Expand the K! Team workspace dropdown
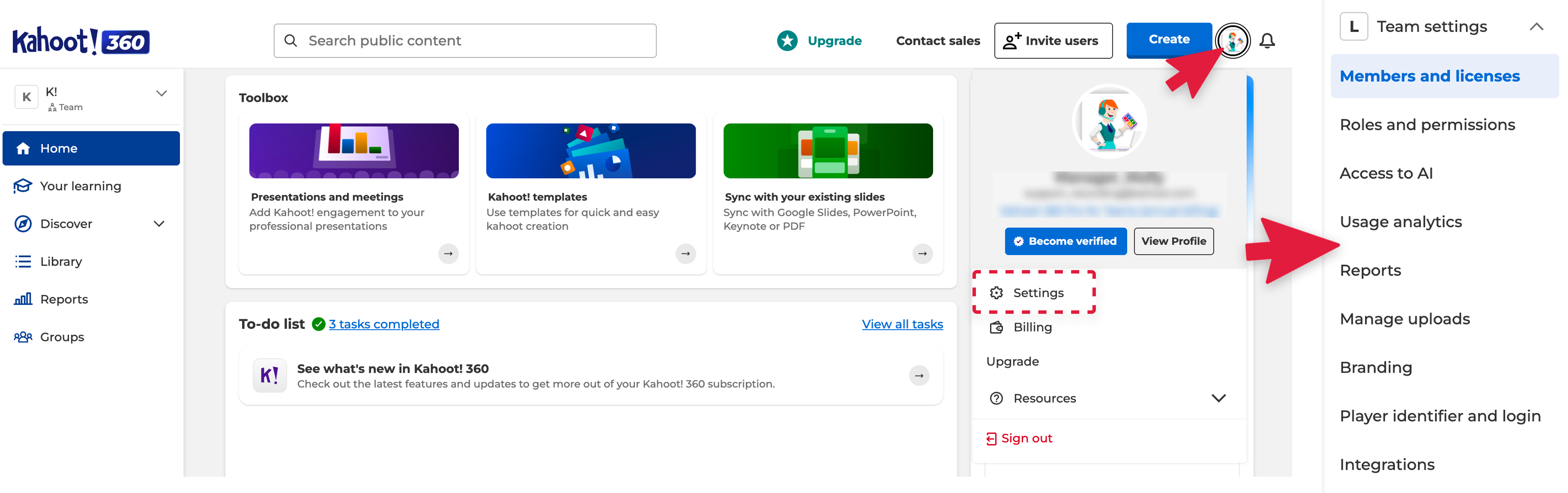Screen dimensions: 1568x493 (162, 94)
